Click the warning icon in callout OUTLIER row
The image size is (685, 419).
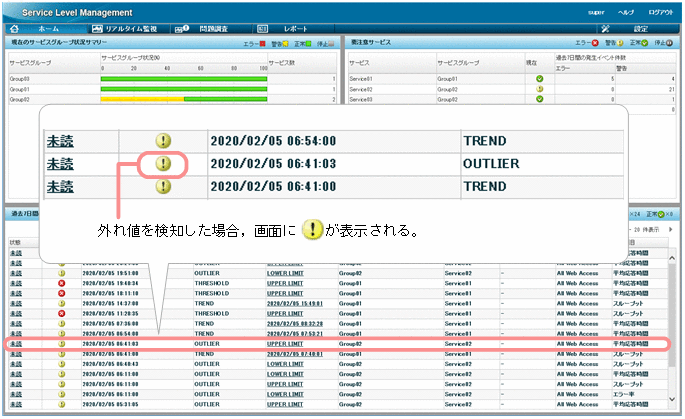162,164
